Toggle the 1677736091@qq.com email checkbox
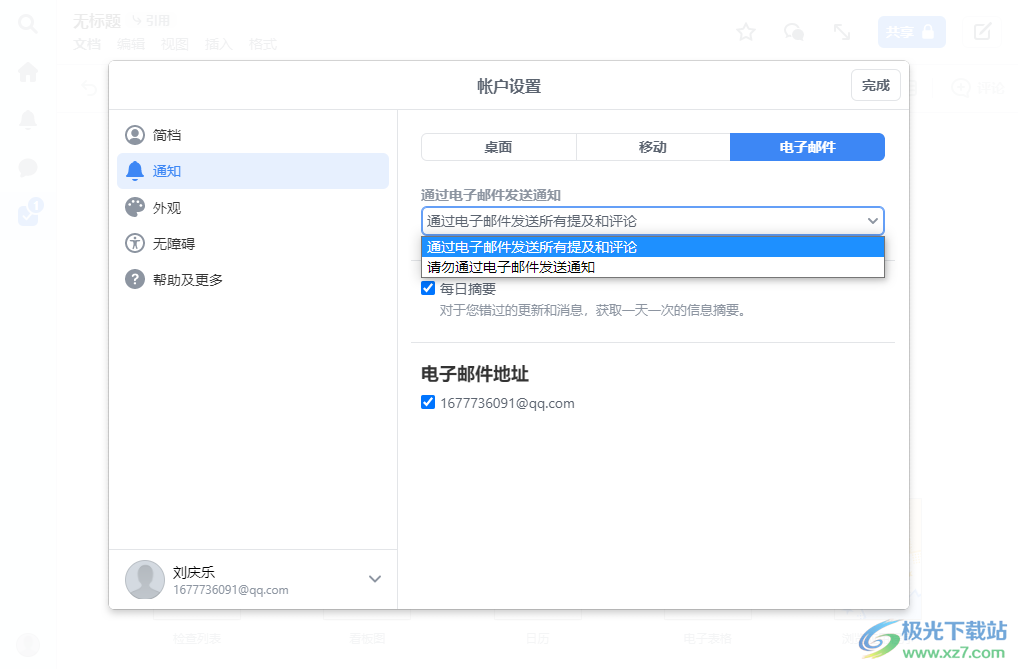1018x669 pixels. tap(428, 403)
